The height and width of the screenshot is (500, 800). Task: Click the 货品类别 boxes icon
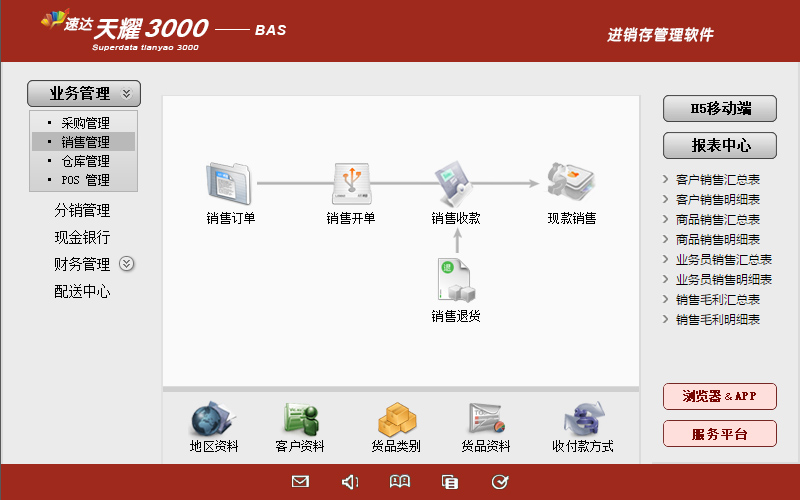point(396,418)
